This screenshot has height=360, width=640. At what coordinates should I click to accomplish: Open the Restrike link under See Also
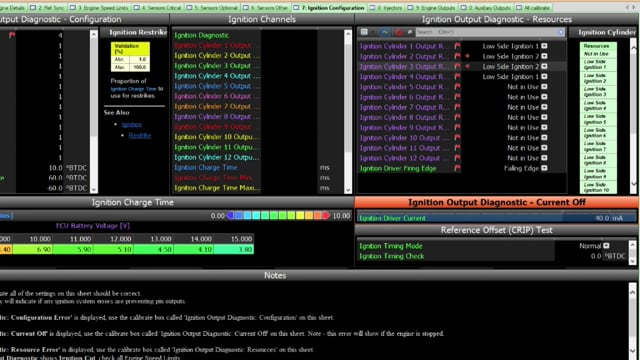[140, 136]
